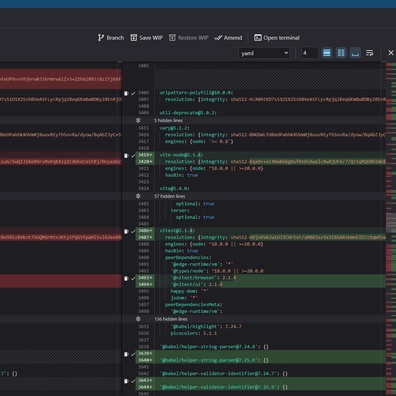Click the hasBin: true line 3422

point(181,175)
